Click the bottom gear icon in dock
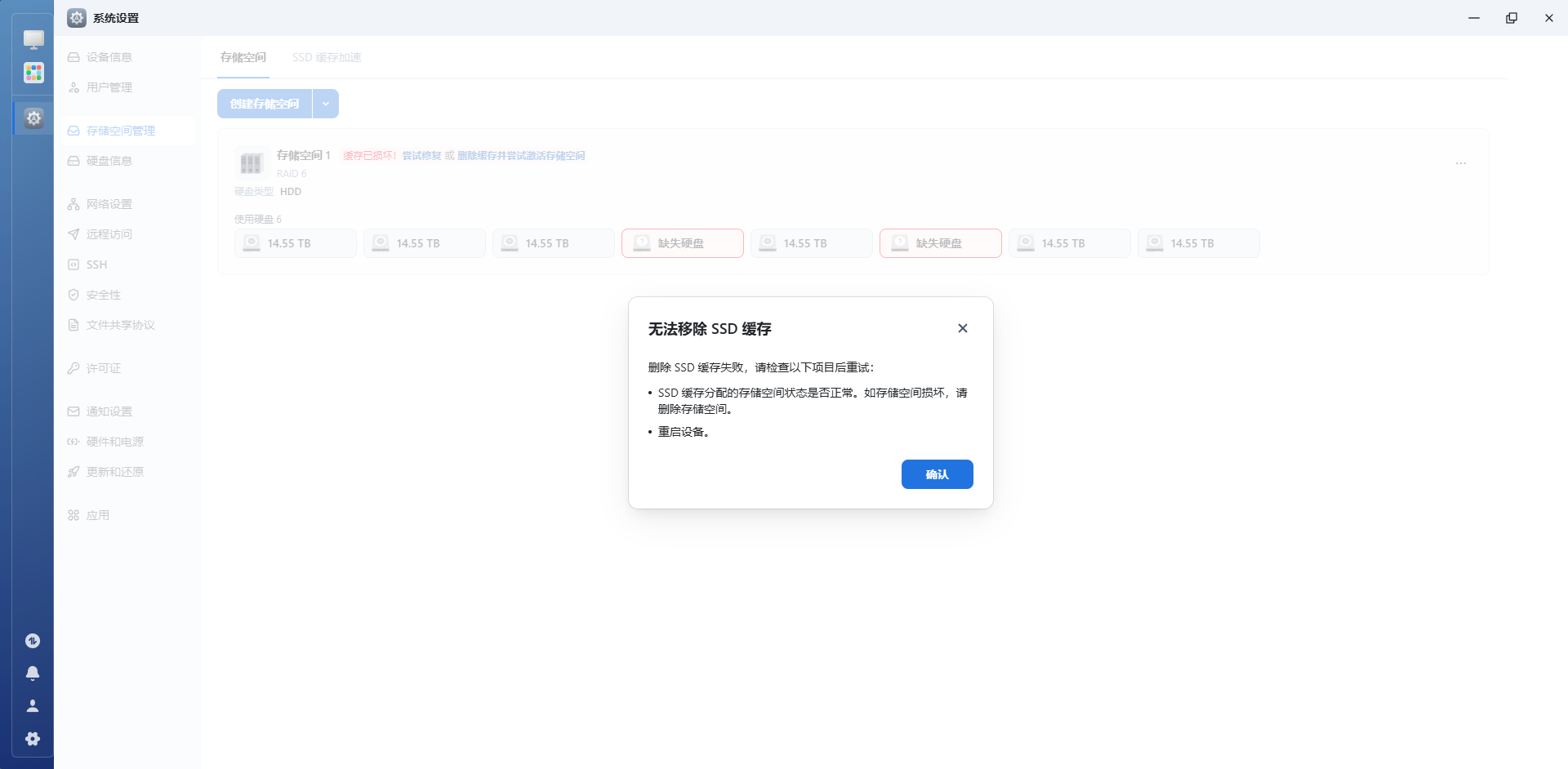Viewport: 1568px width, 769px height. click(33, 739)
